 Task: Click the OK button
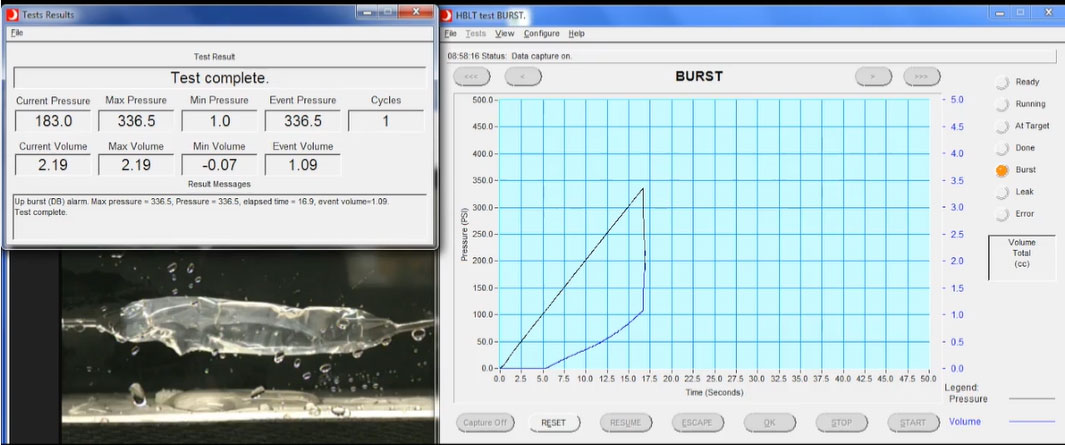(x=769, y=423)
